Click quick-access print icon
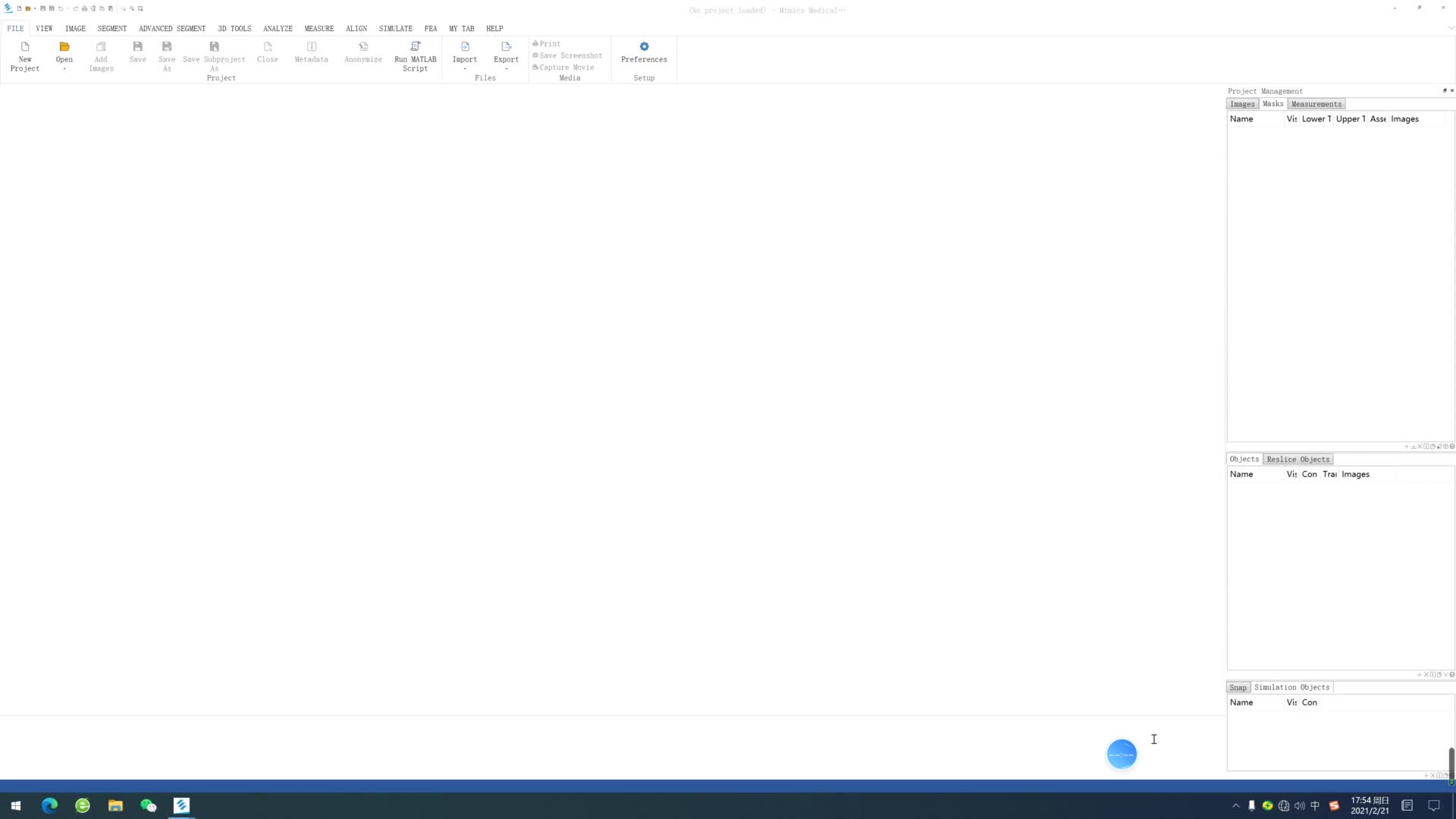Image resolution: width=1456 pixels, height=819 pixels. [x=84, y=8]
